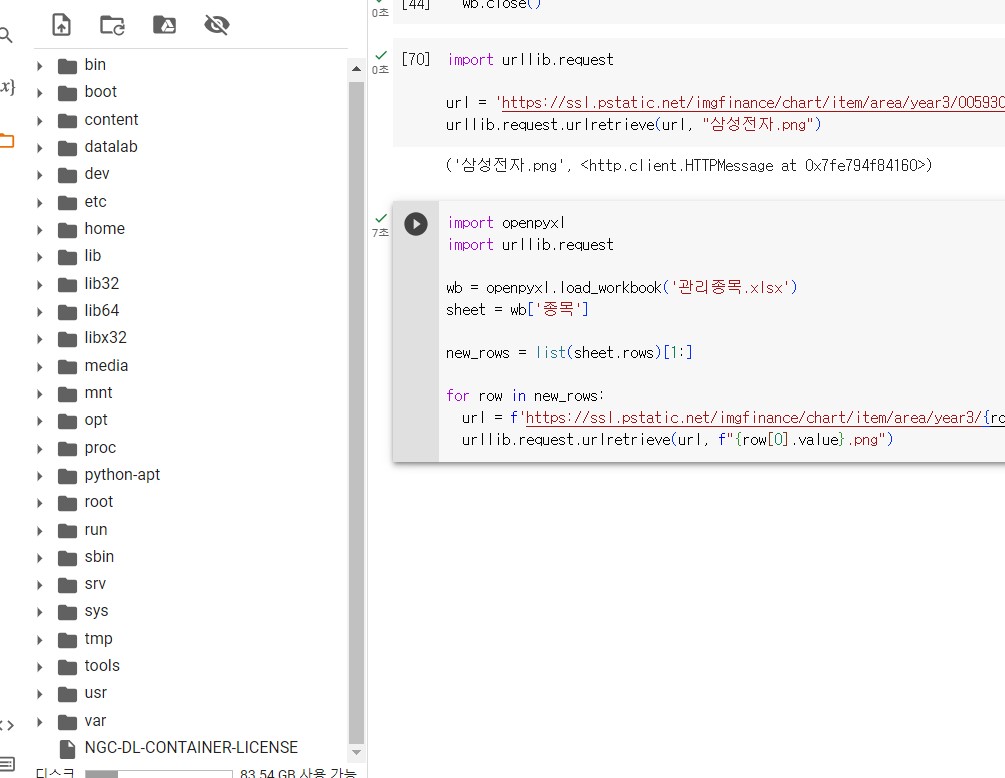1005x778 pixels.
Task: Click the 'new_rows = list' code line
Action: click(569, 352)
